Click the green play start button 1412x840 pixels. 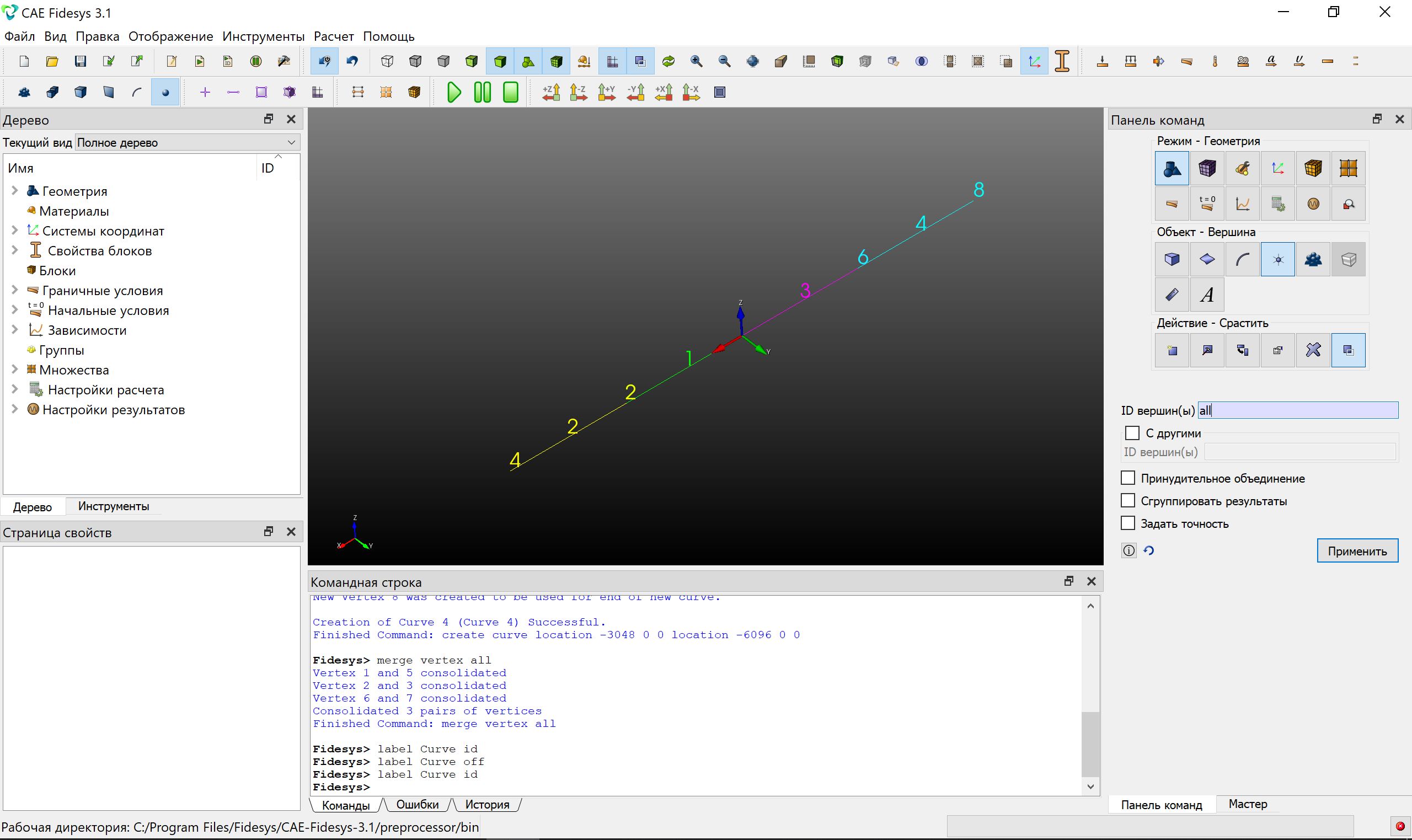454,92
